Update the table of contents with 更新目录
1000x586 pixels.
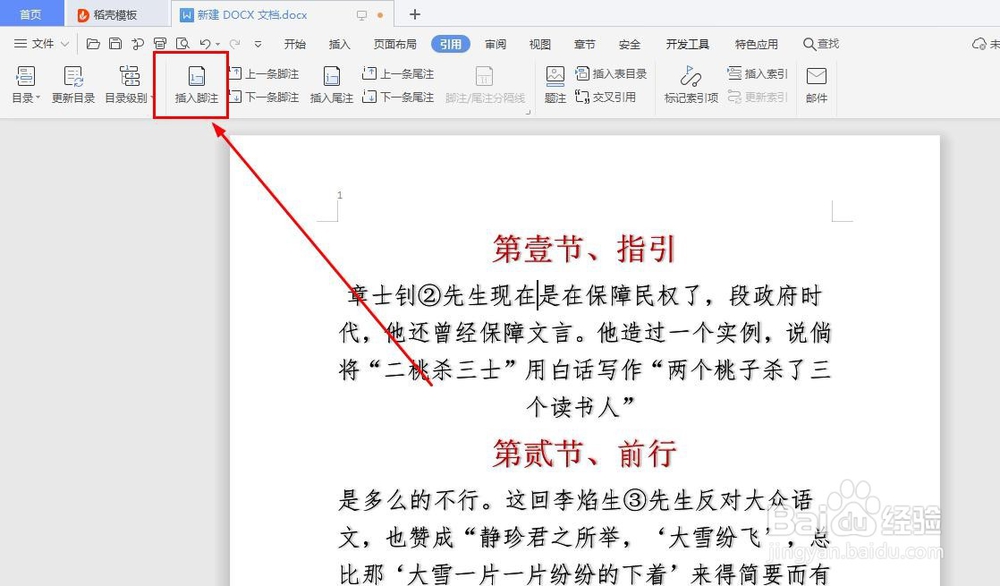click(72, 83)
